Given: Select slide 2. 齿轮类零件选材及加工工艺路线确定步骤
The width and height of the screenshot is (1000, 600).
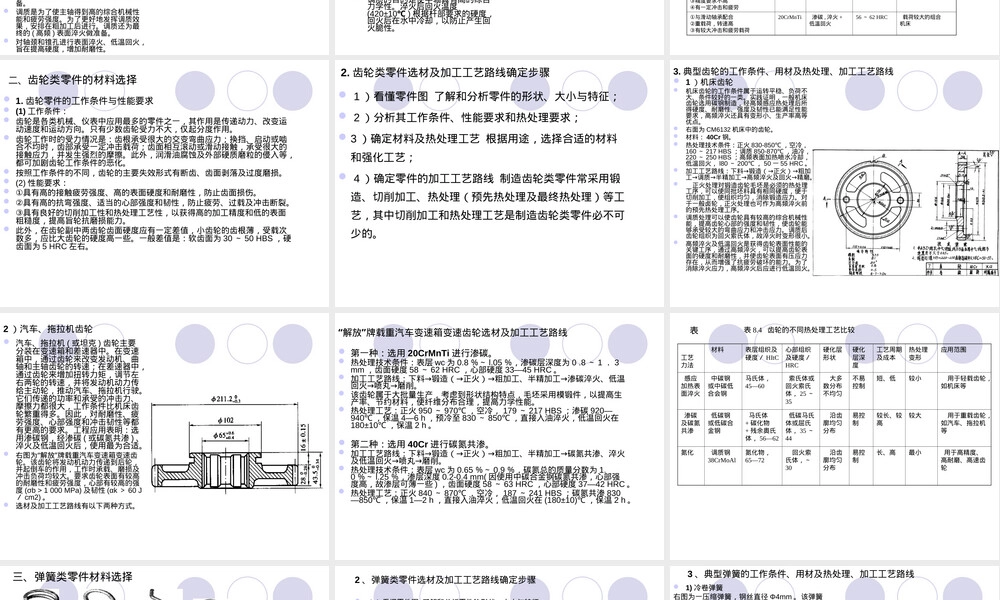Looking at the screenshot, I should tap(499, 184).
